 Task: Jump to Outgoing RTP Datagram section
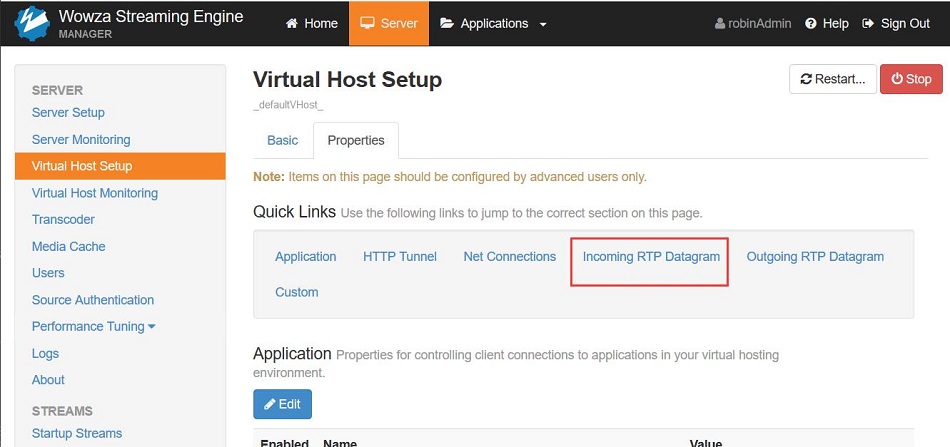pyautogui.click(x=815, y=256)
